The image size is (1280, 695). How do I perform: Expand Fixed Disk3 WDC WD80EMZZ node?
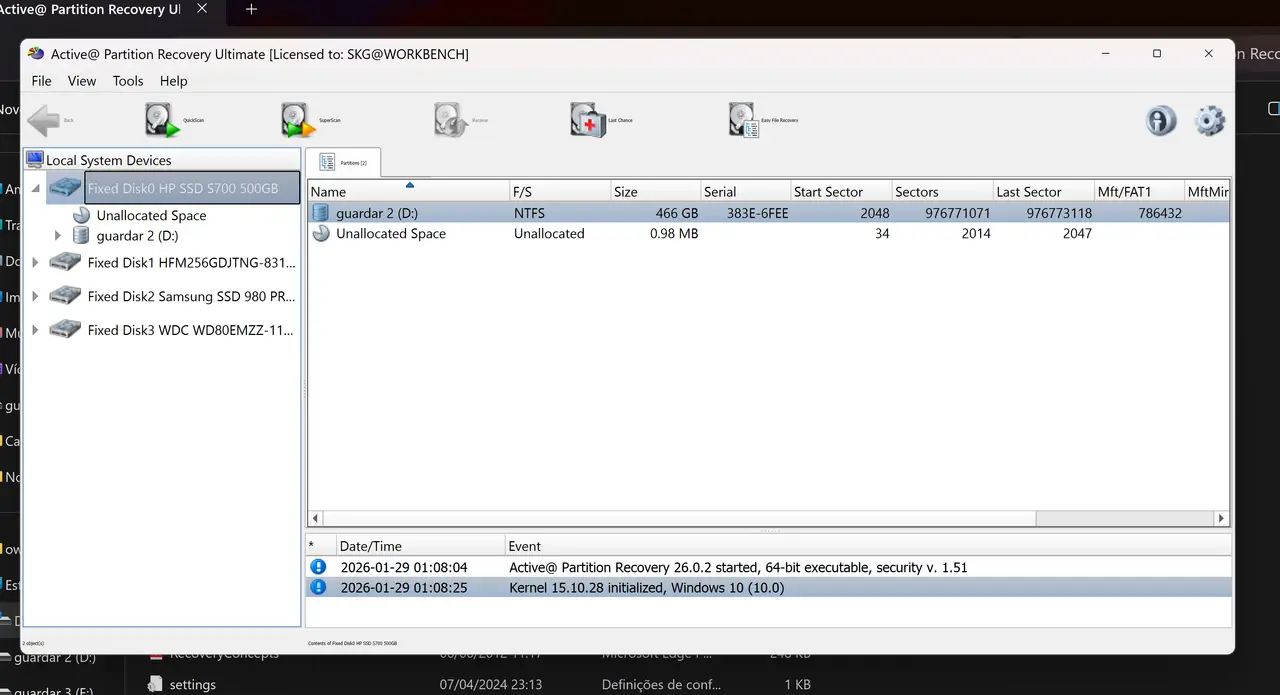36,330
